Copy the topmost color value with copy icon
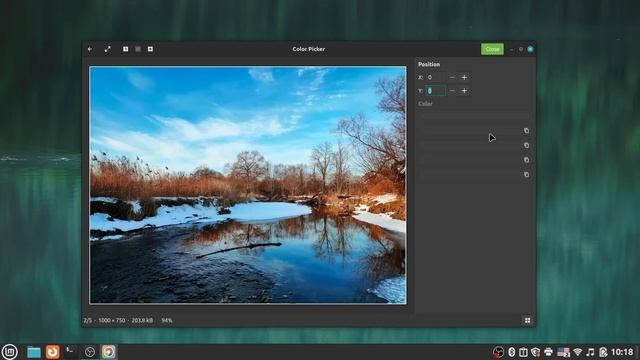 point(527,131)
